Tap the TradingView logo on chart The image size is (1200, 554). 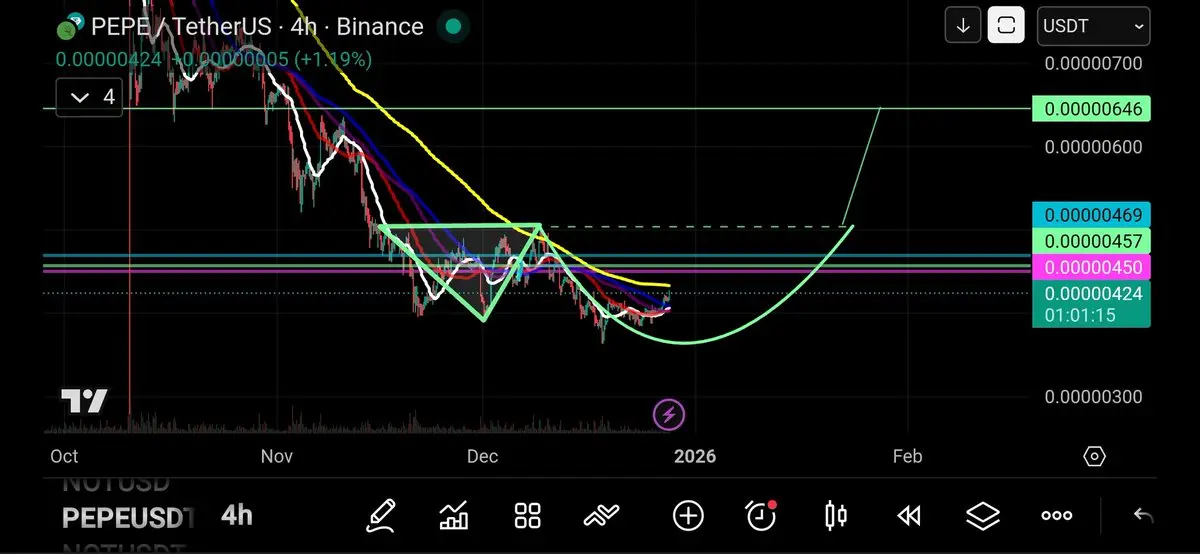coord(84,402)
